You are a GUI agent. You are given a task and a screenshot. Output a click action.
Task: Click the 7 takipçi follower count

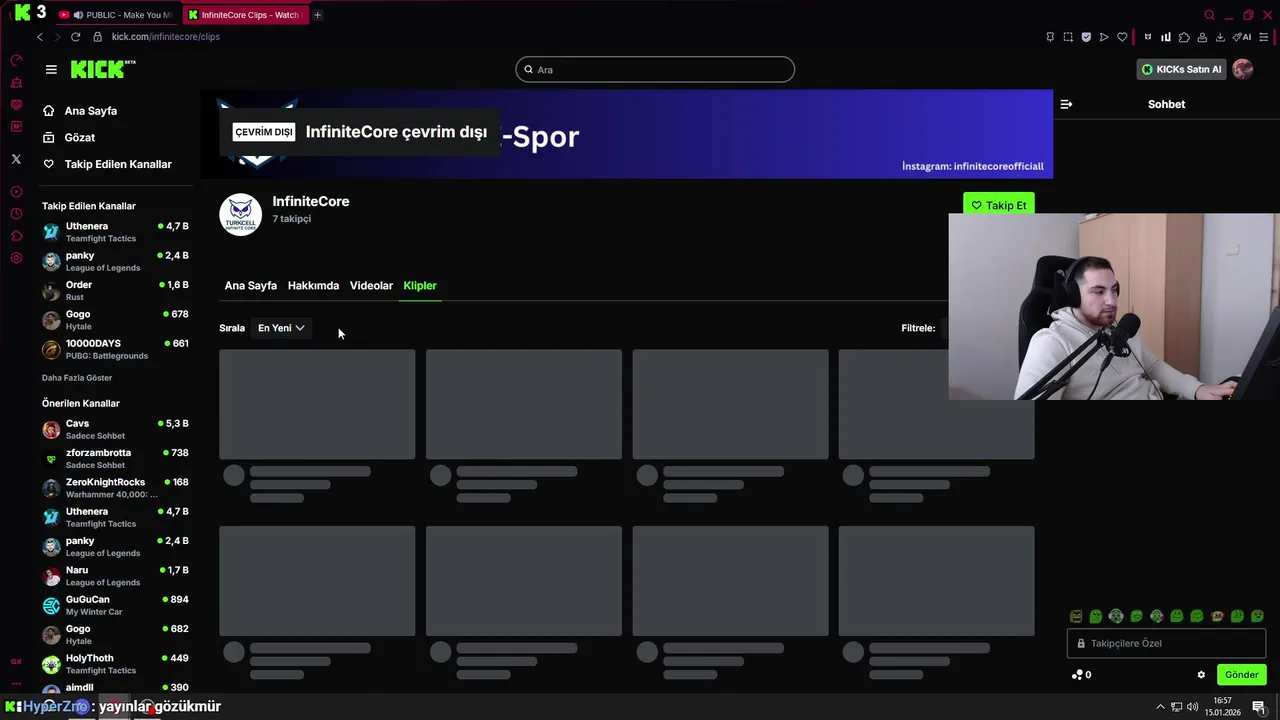point(292,219)
